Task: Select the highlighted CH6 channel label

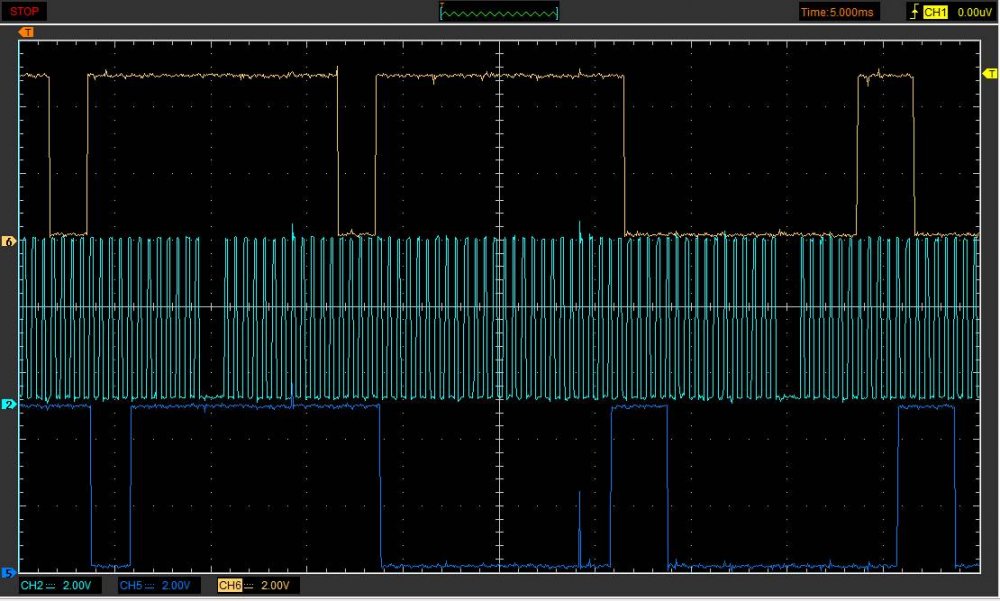Action: (229, 585)
